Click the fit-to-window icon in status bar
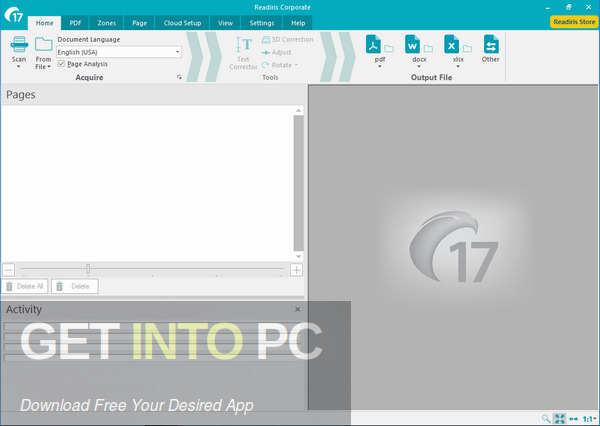The image size is (600, 426). click(560, 418)
